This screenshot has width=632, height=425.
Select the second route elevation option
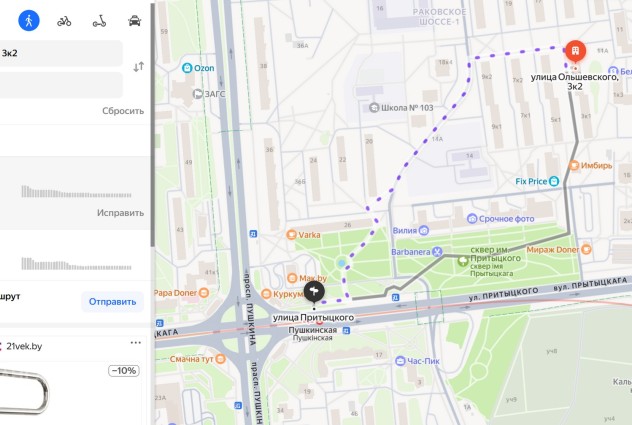pos(75,256)
